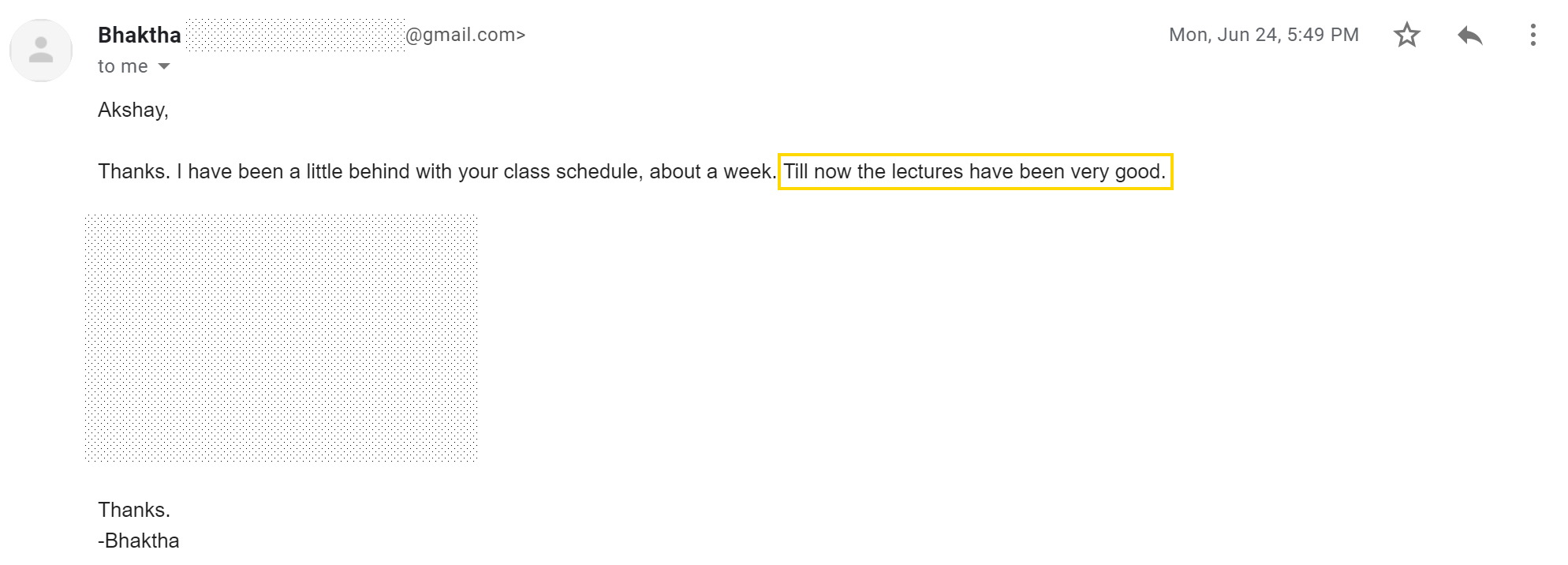The width and height of the screenshot is (1568, 565).
Task: Click the sender's grey profile avatar
Action: pyautogui.click(x=41, y=51)
